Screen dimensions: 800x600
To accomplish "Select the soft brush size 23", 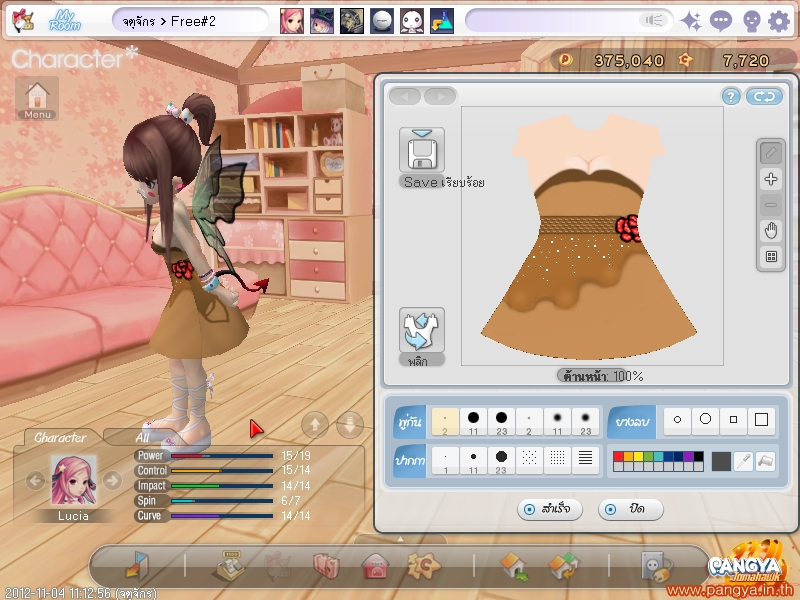I will (585, 421).
